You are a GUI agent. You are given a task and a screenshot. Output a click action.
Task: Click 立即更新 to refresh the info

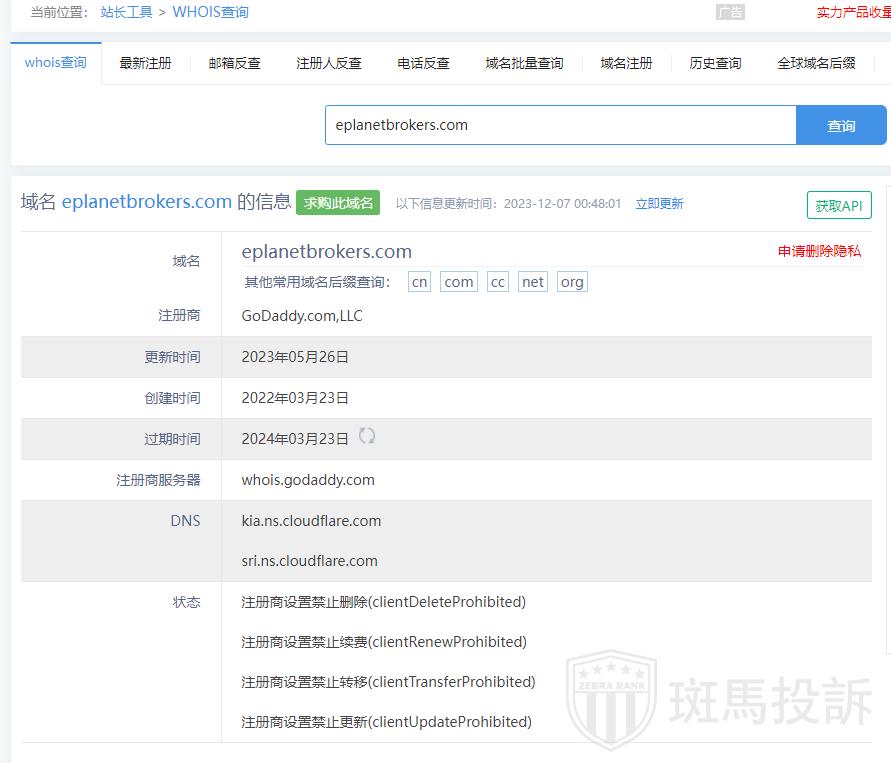coord(659,203)
